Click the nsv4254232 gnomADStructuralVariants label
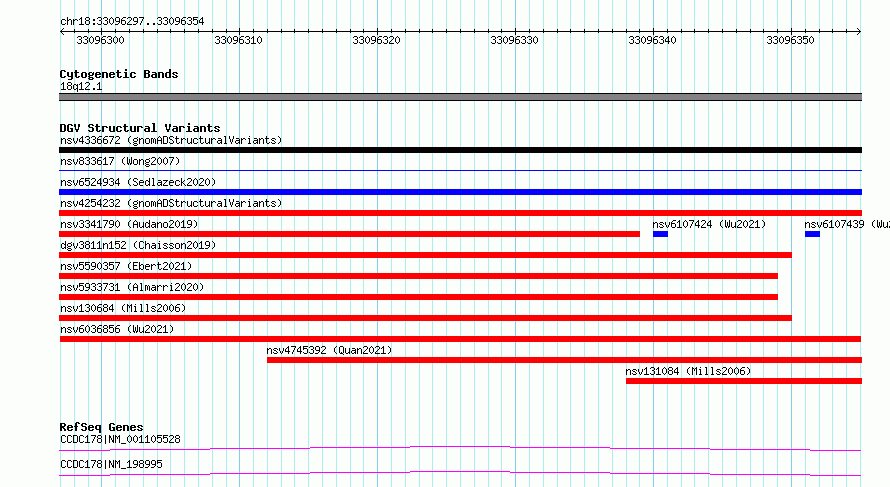Viewport: 890px width, 487px height. (x=171, y=203)
